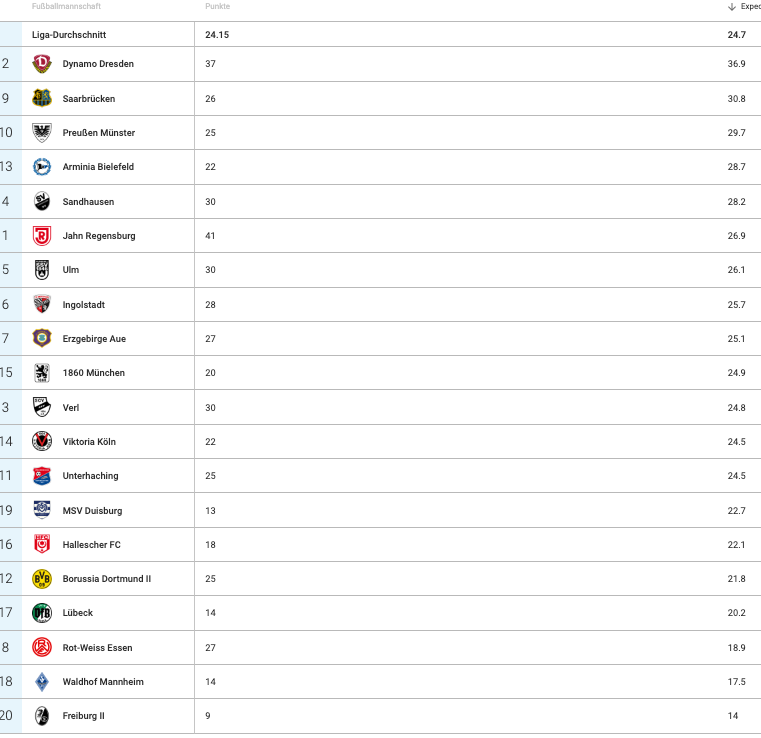761x738 pixels.
Task: Click the Freiburg II club crest
Action: (x=42, y=716)
